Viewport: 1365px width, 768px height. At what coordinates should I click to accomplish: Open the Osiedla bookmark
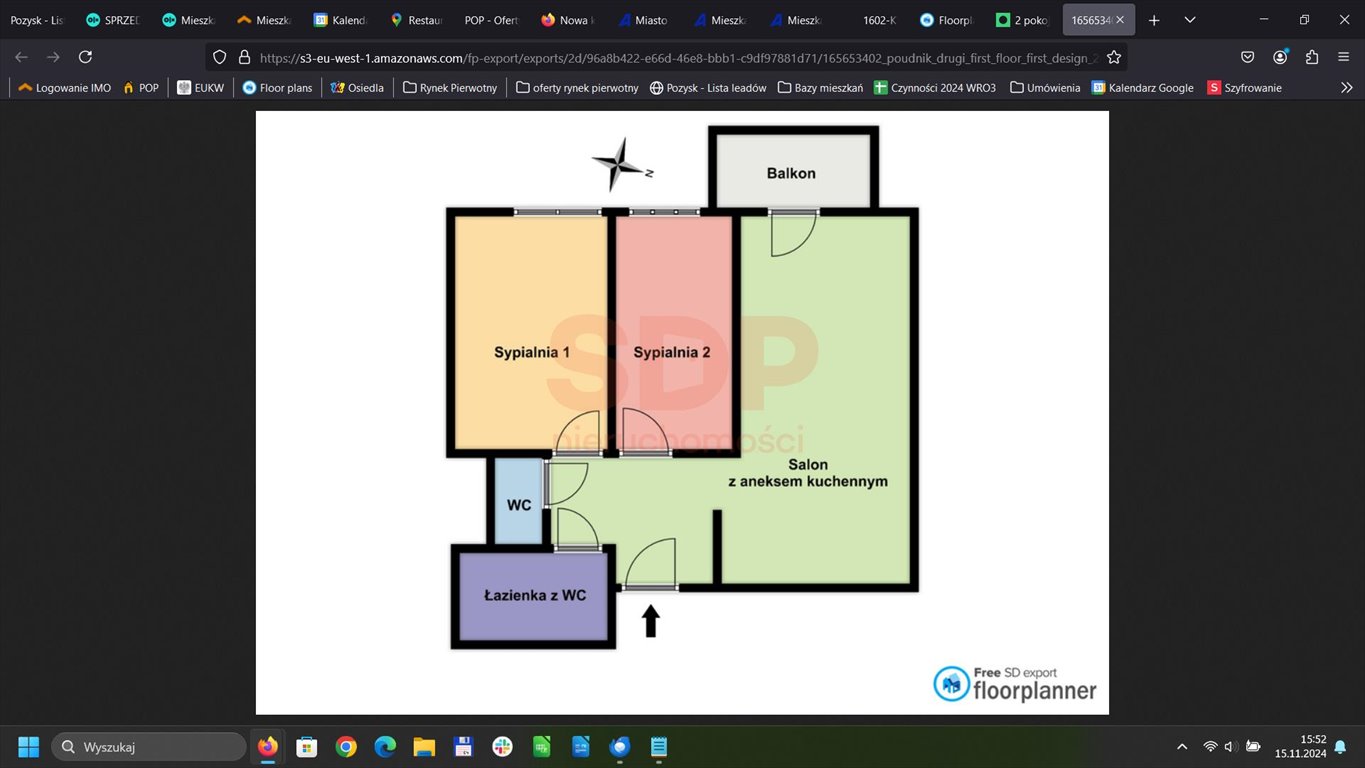(x=357, y=88)
